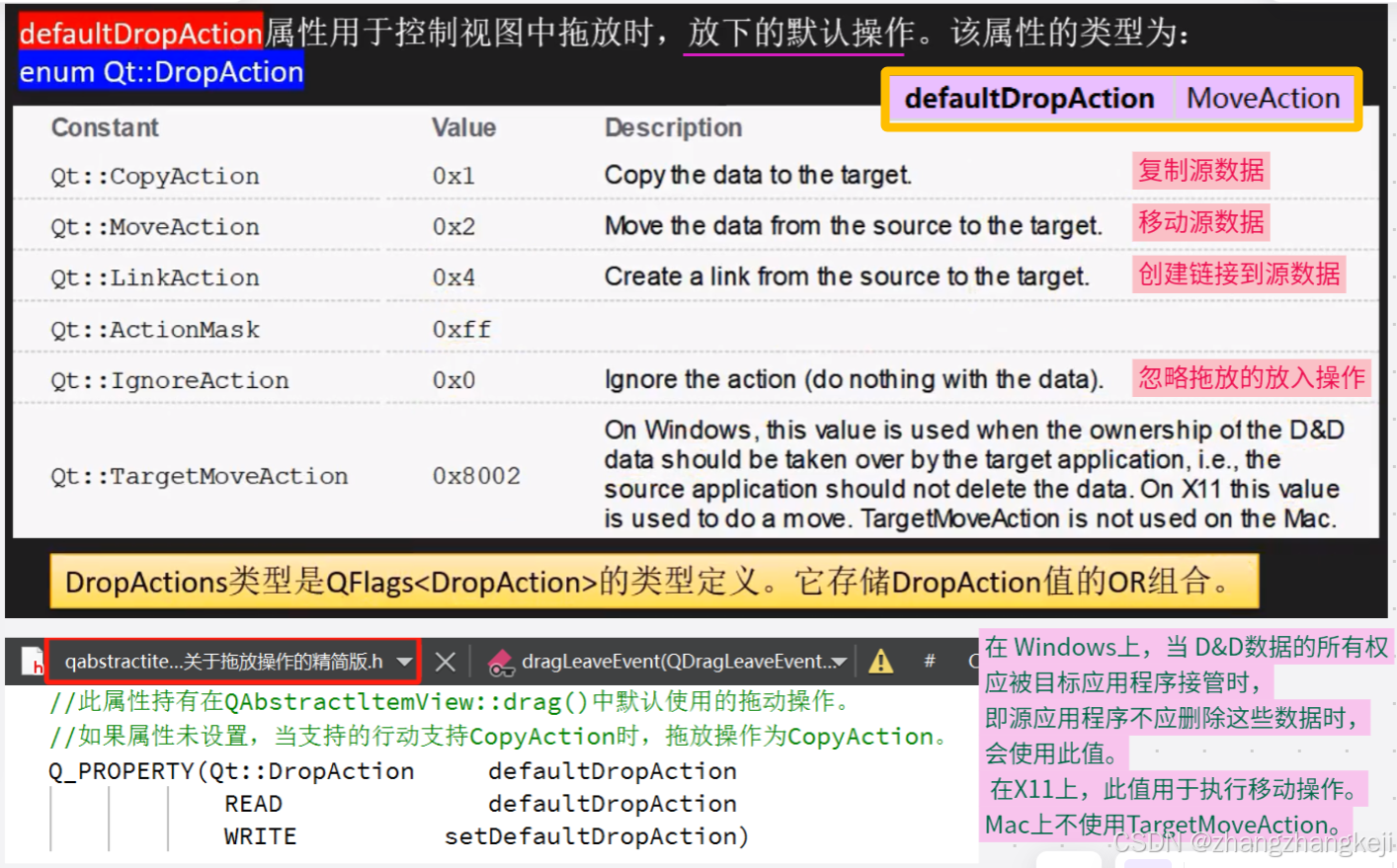The image size is (1397, 868).
Task: Click the value 0x0 cell
Action: [453, 380]
